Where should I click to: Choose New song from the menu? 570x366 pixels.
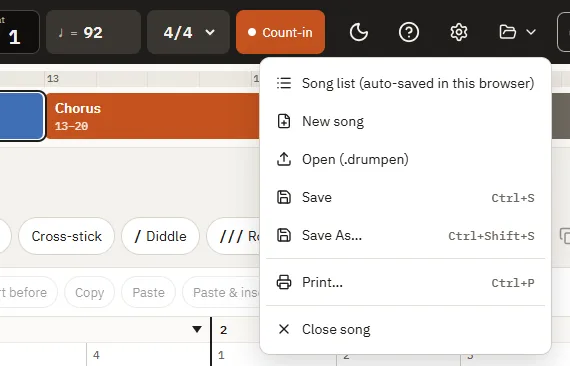pyautogui.click(x=405, y=121)
